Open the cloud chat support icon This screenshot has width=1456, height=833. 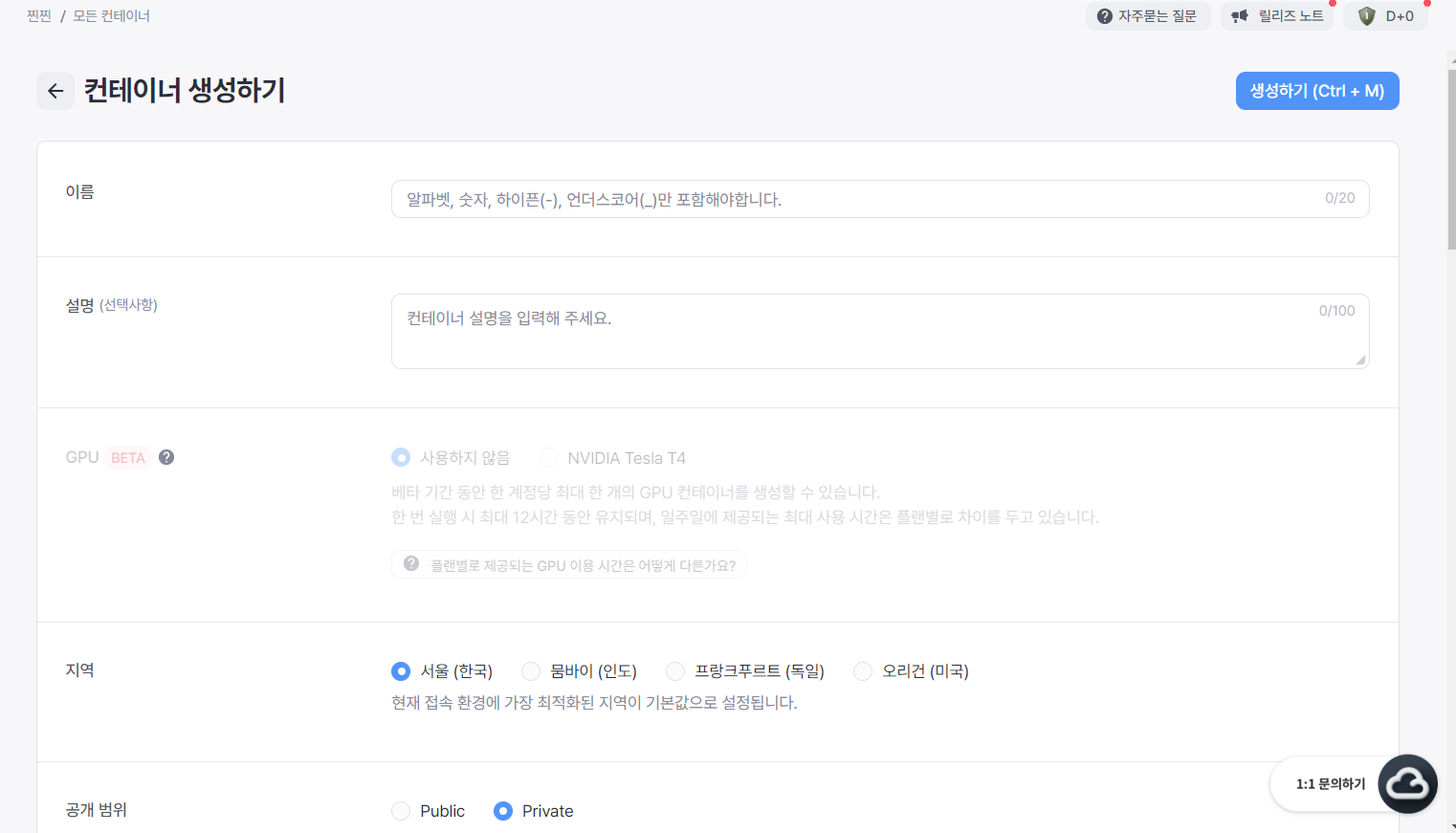(x=1407, y=784)
